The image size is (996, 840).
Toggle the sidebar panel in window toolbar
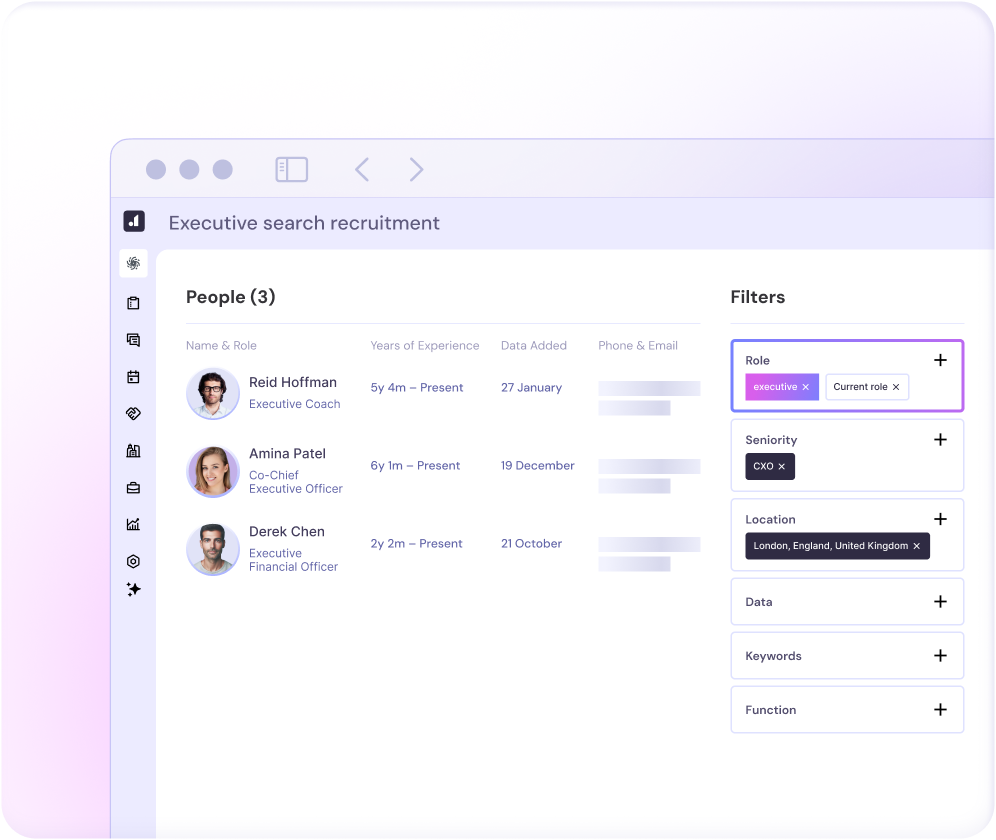(x=291, y=170)
